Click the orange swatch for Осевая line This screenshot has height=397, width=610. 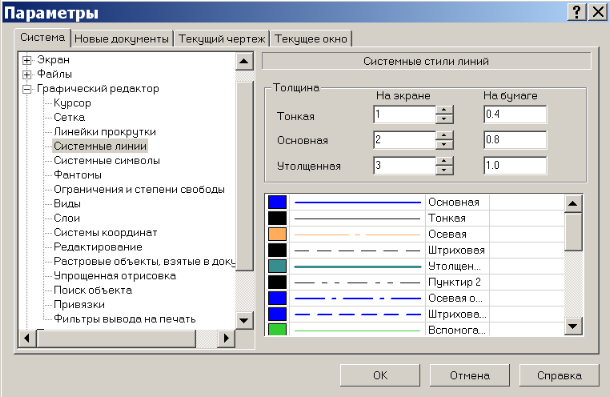pyautogui.click(x=277, y=234)
